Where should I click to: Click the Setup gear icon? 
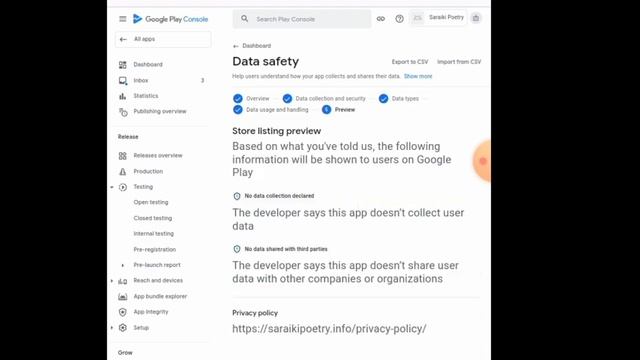click(122, 328)
